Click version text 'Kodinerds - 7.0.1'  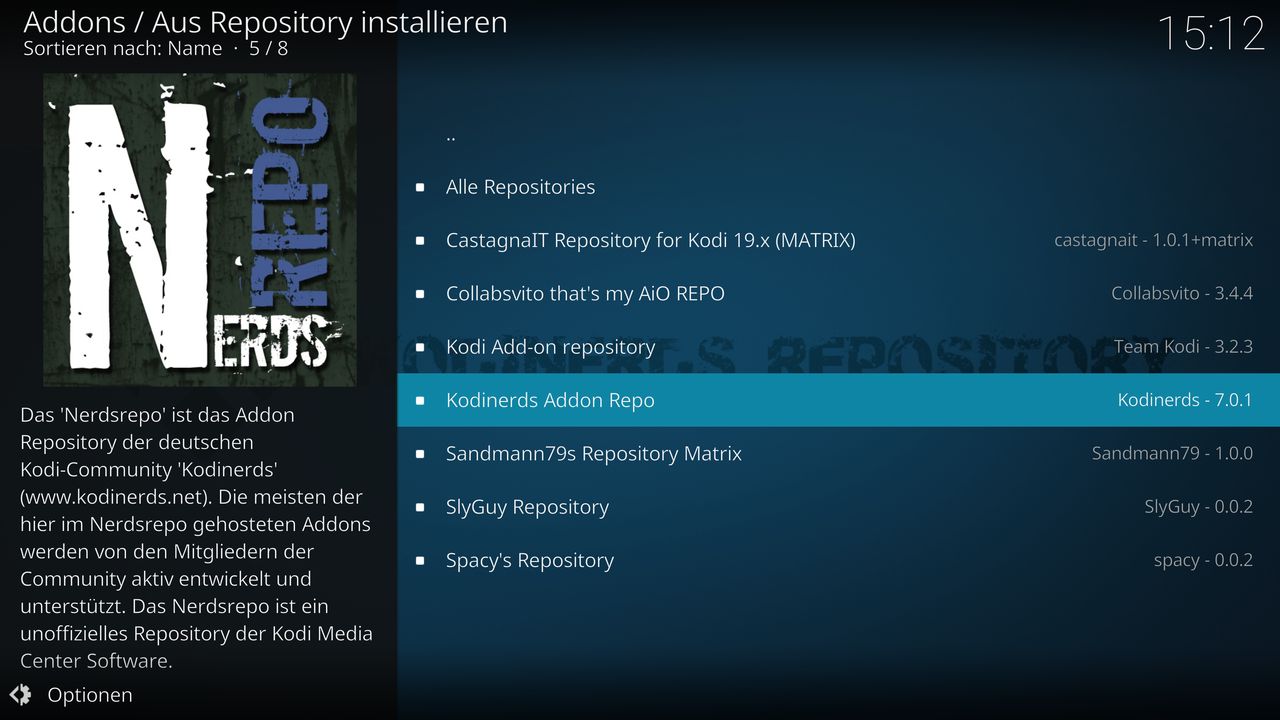(1185, 400)
